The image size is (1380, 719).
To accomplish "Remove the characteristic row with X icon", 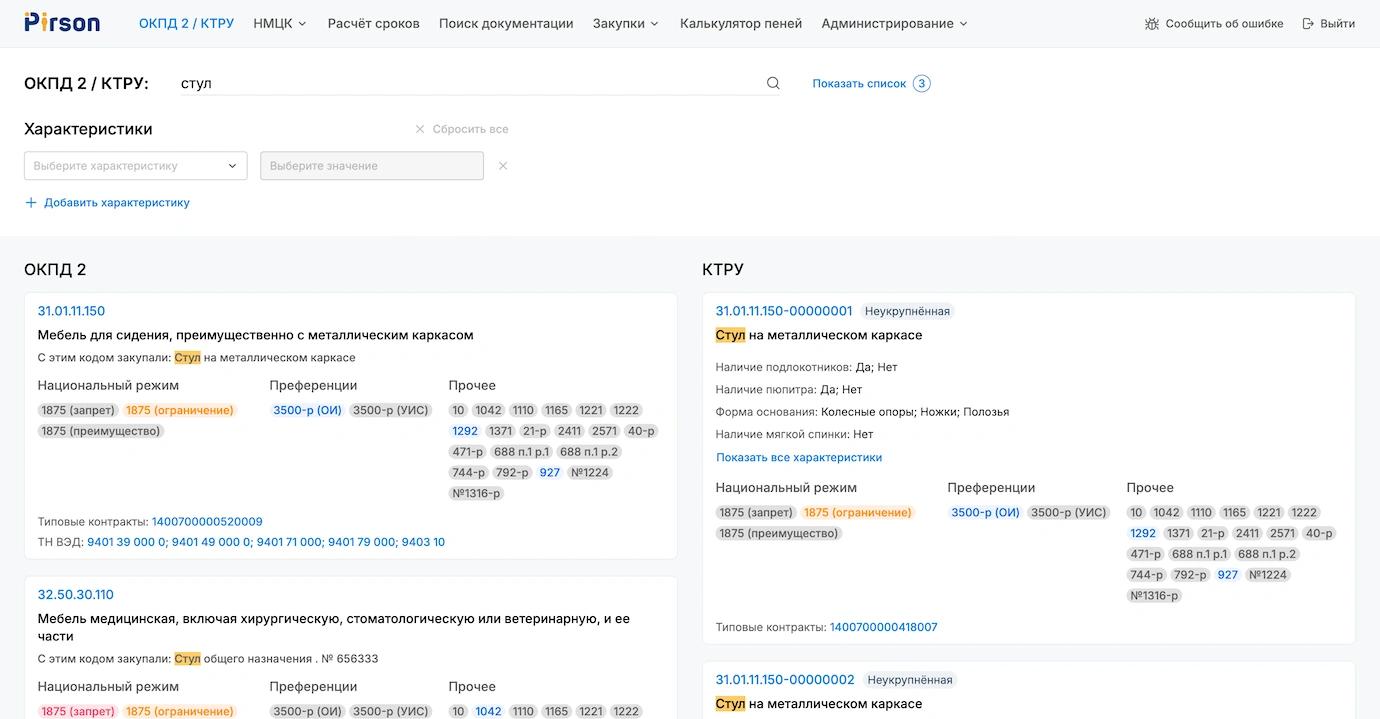I will [x=503, y=166].
